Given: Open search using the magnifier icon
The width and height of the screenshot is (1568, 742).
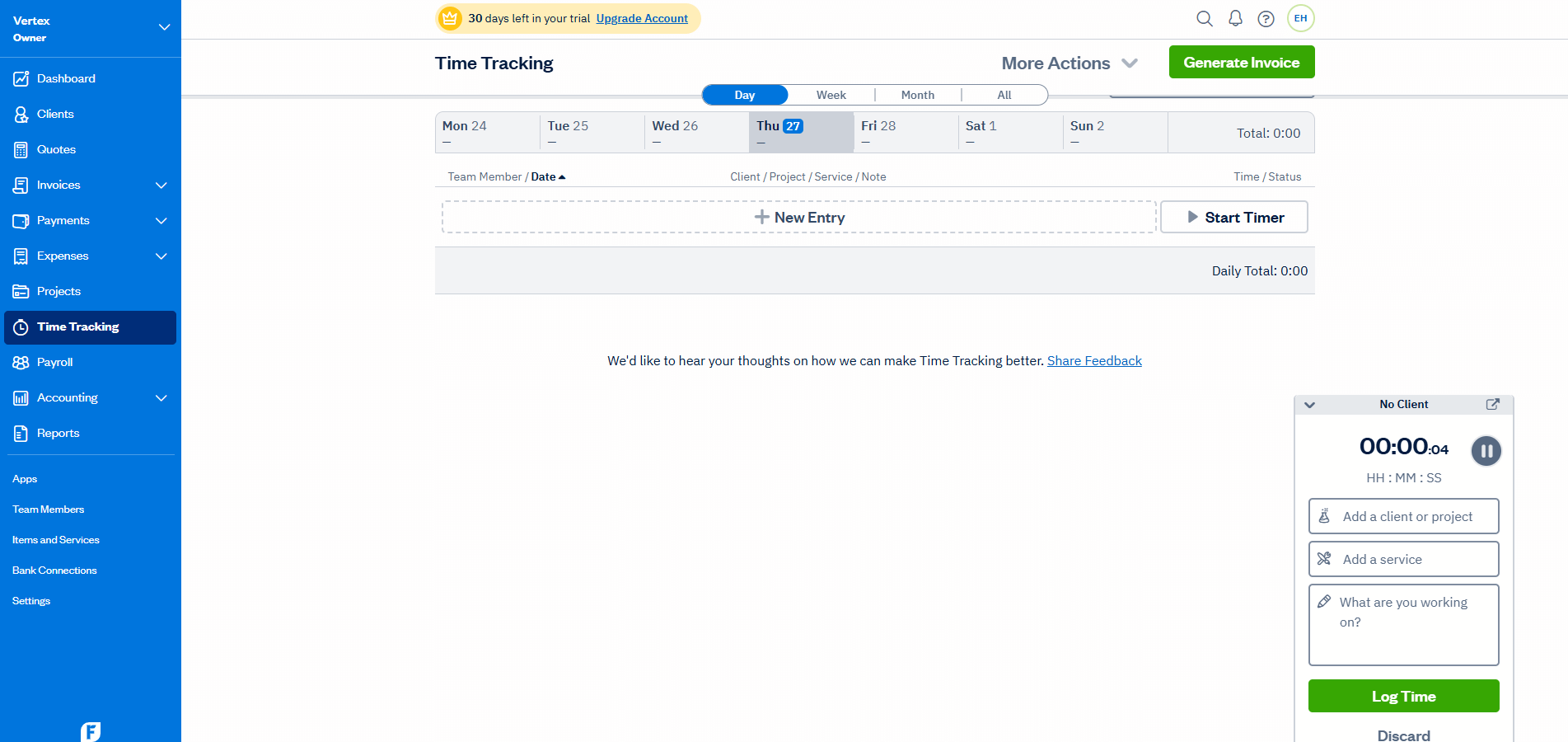Looking at the screenshot, I should tap(1205, 18).
